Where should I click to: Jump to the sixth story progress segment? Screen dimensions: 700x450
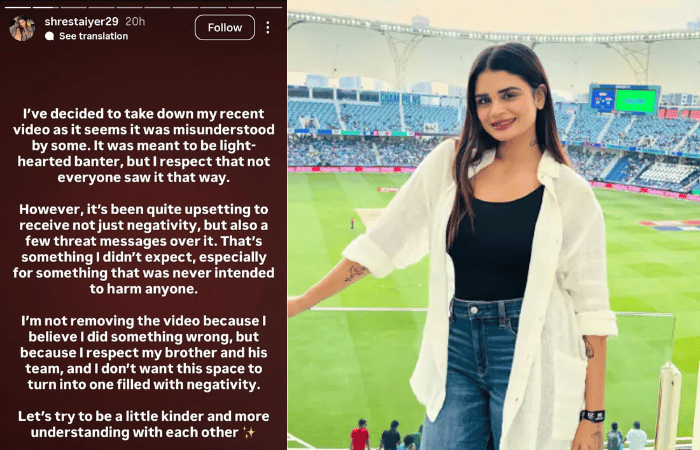[157, 8]
